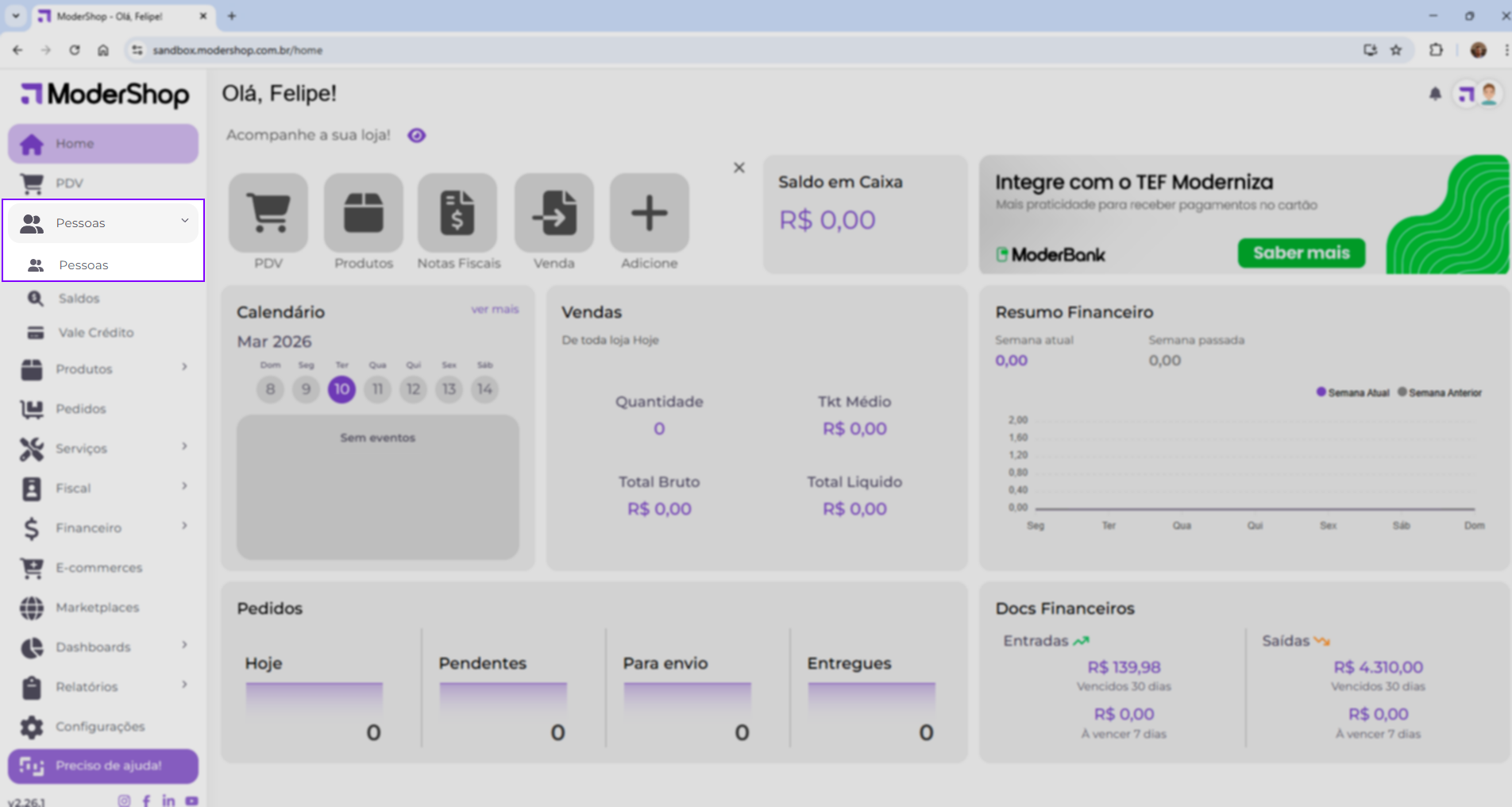The height and width of the screenshot is (807, 1512).
Task: Toggle store values visibility eye icon
Action: (x=417, y=136)
